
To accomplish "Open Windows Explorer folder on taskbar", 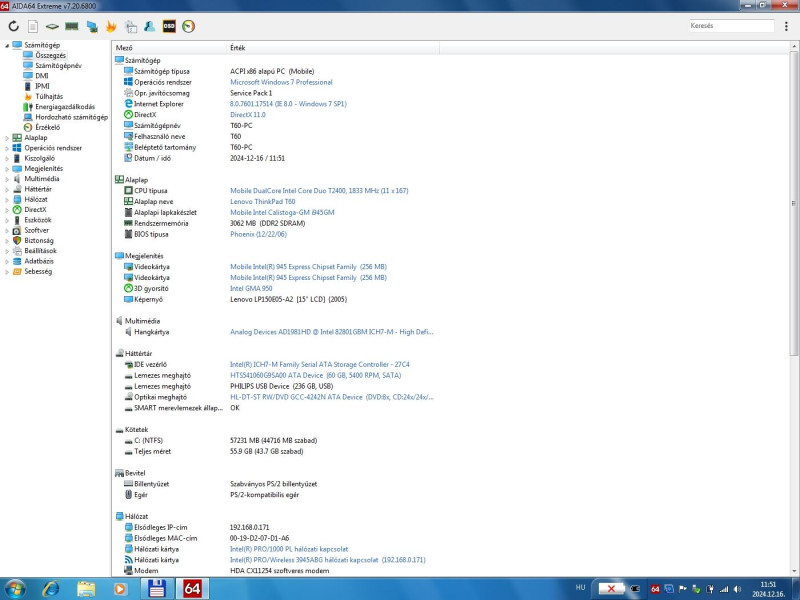I will pos(86,589).
